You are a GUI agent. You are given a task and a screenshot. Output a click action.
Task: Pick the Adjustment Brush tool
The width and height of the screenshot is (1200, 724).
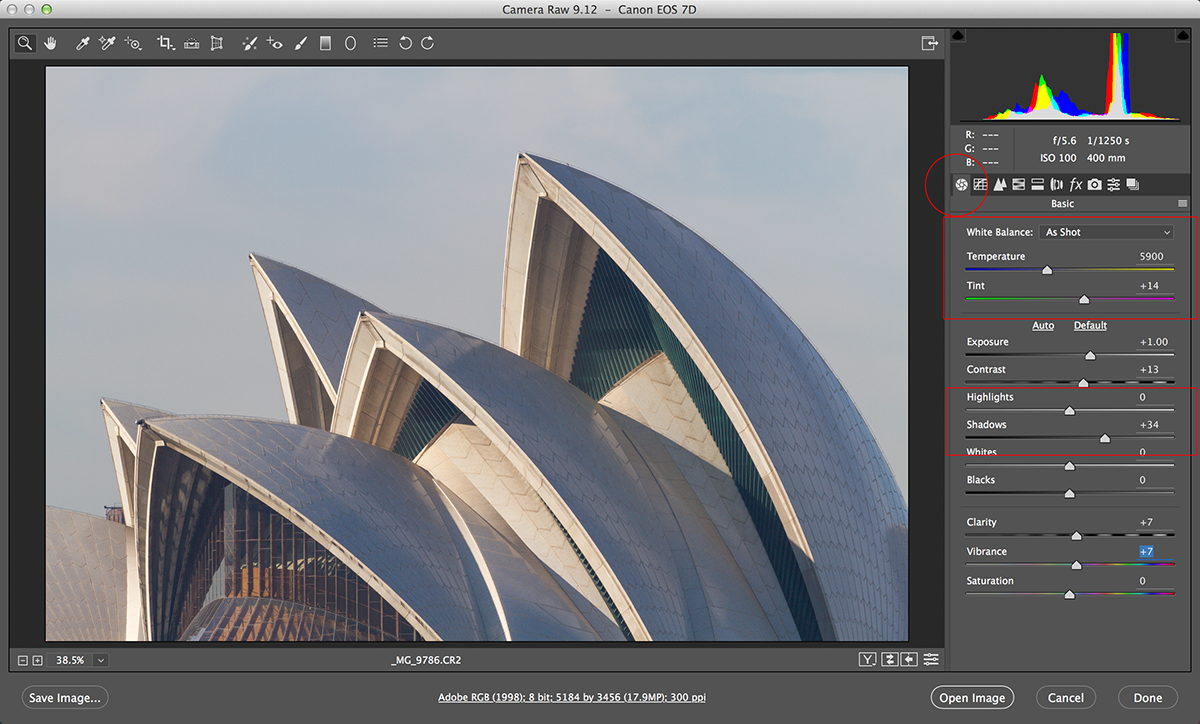[x=301, y=43]
